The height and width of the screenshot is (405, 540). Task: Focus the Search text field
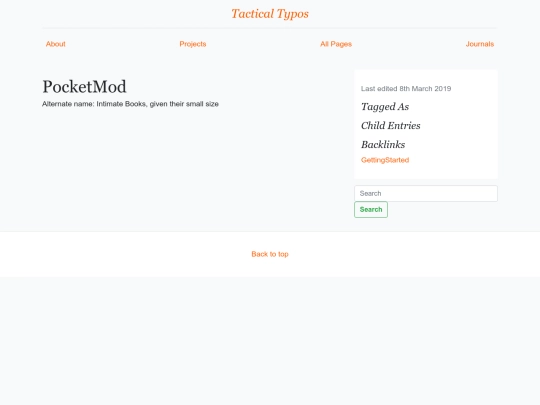click(426, 194)
